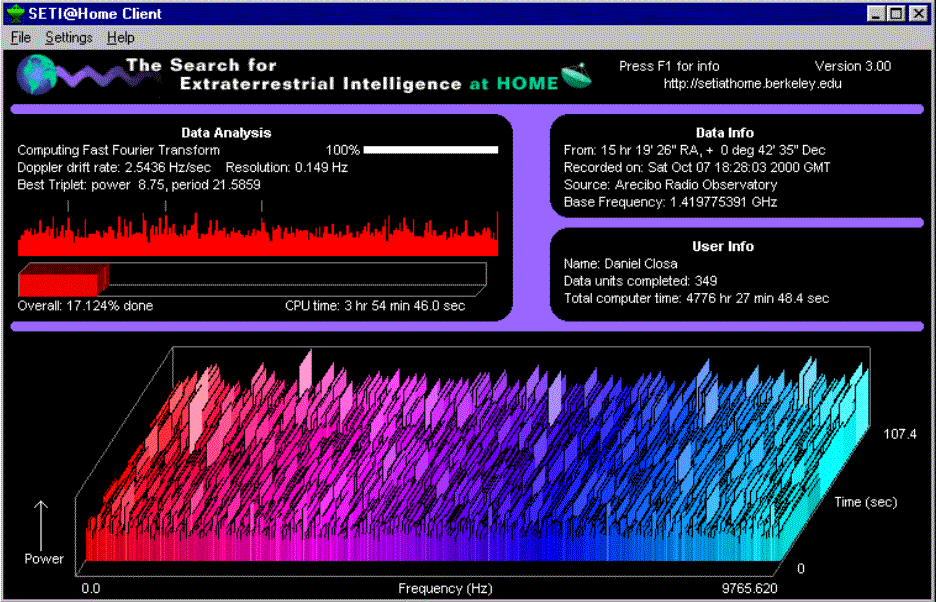
Task: Open the File menu
Action: click(x=21, y=38)
